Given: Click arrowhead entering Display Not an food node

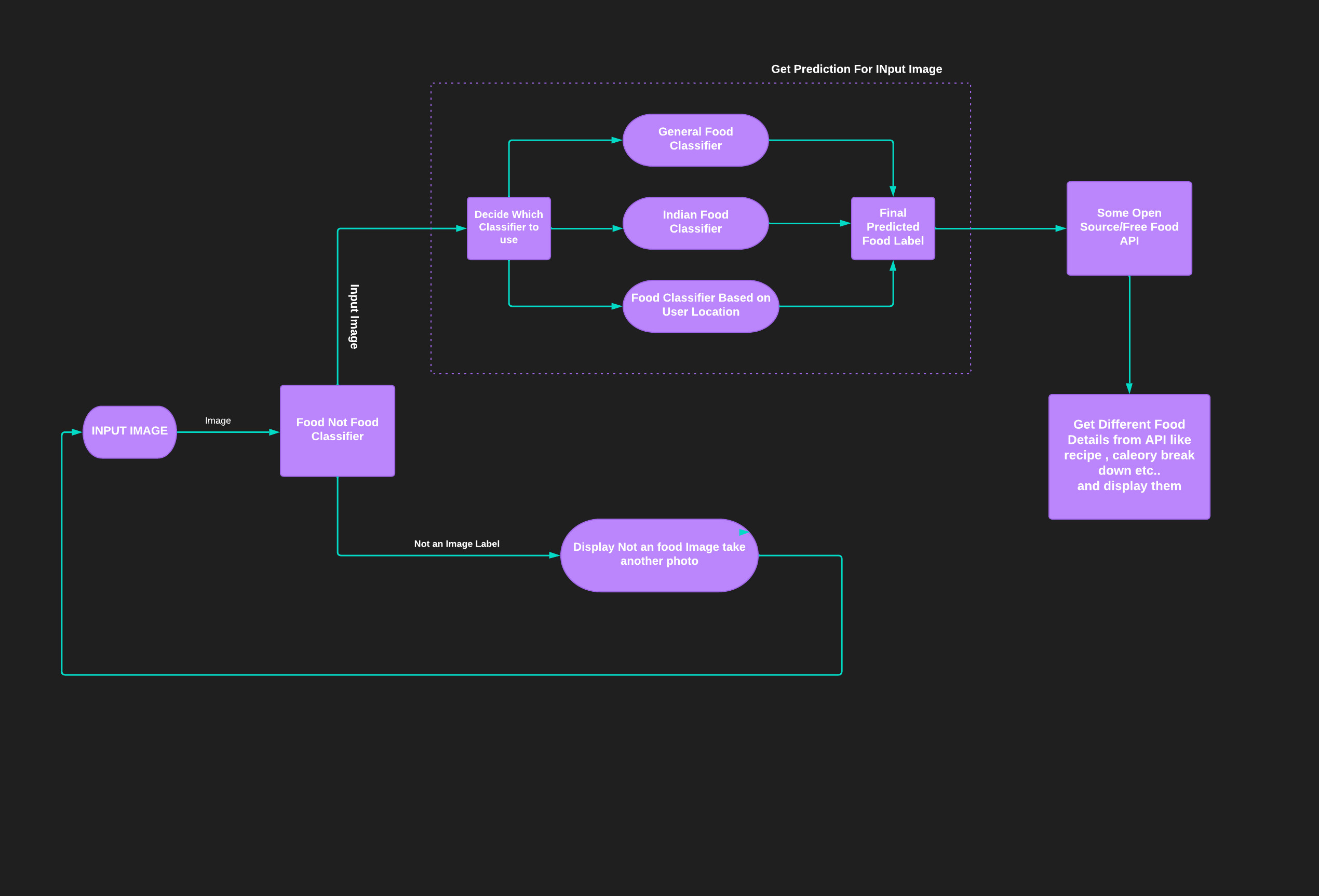Looking at the screenshot, I should click(x=554, y=555).
